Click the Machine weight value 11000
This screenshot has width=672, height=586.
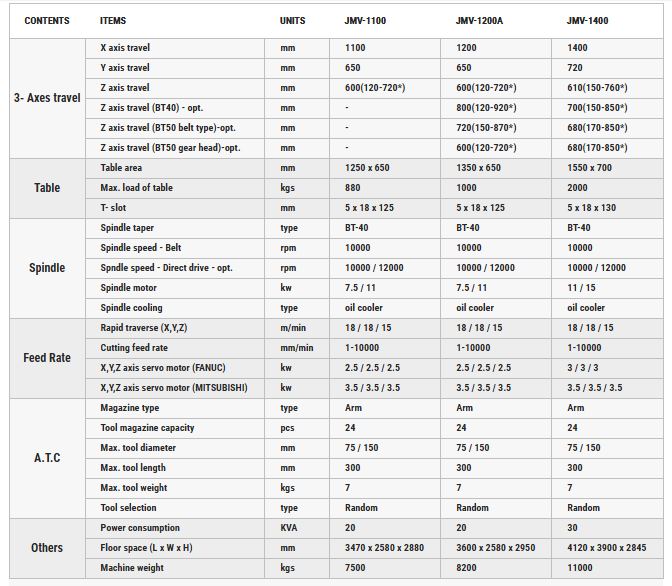[x=579, y=568]
